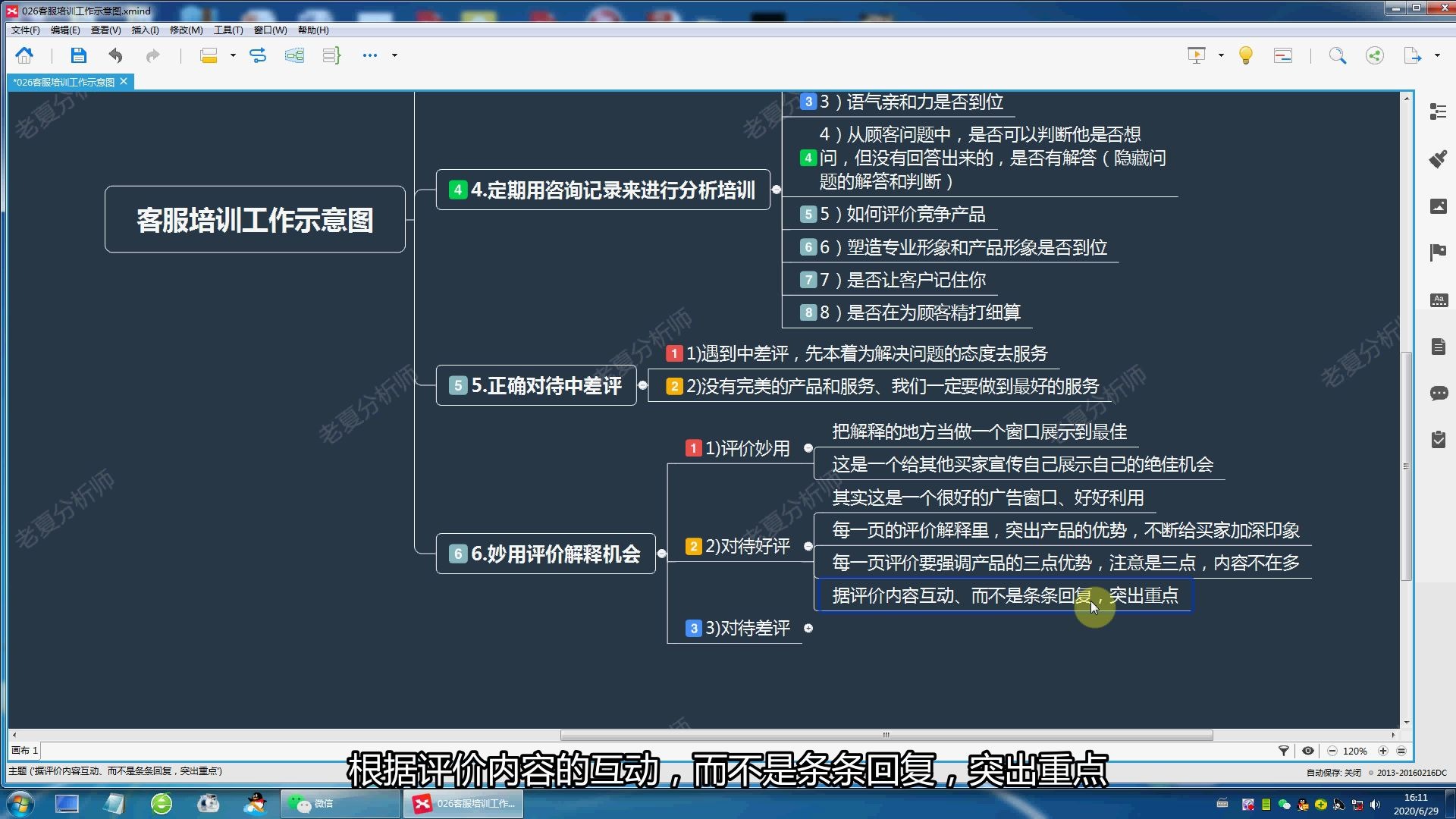Open the Themes panel in the right sidebar
The image size is (1456, 819).
pos(1438,300)
